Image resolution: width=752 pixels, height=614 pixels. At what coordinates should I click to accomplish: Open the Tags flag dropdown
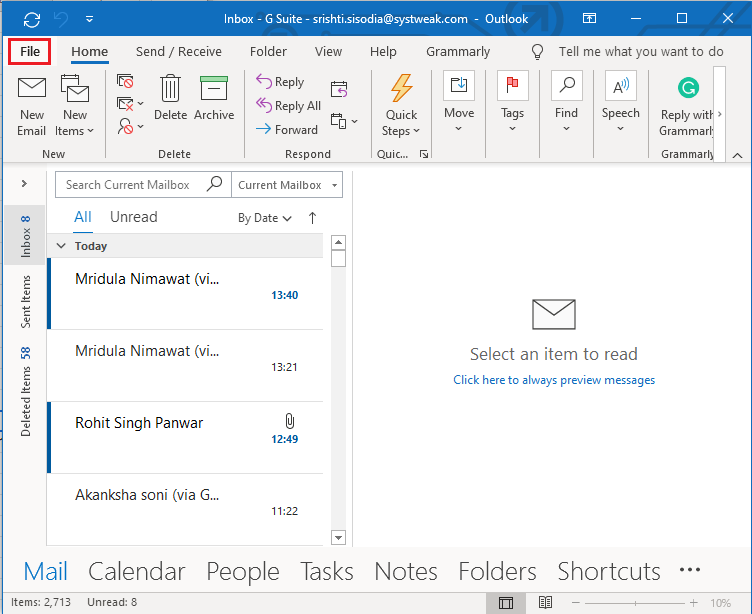pos(513,102)
